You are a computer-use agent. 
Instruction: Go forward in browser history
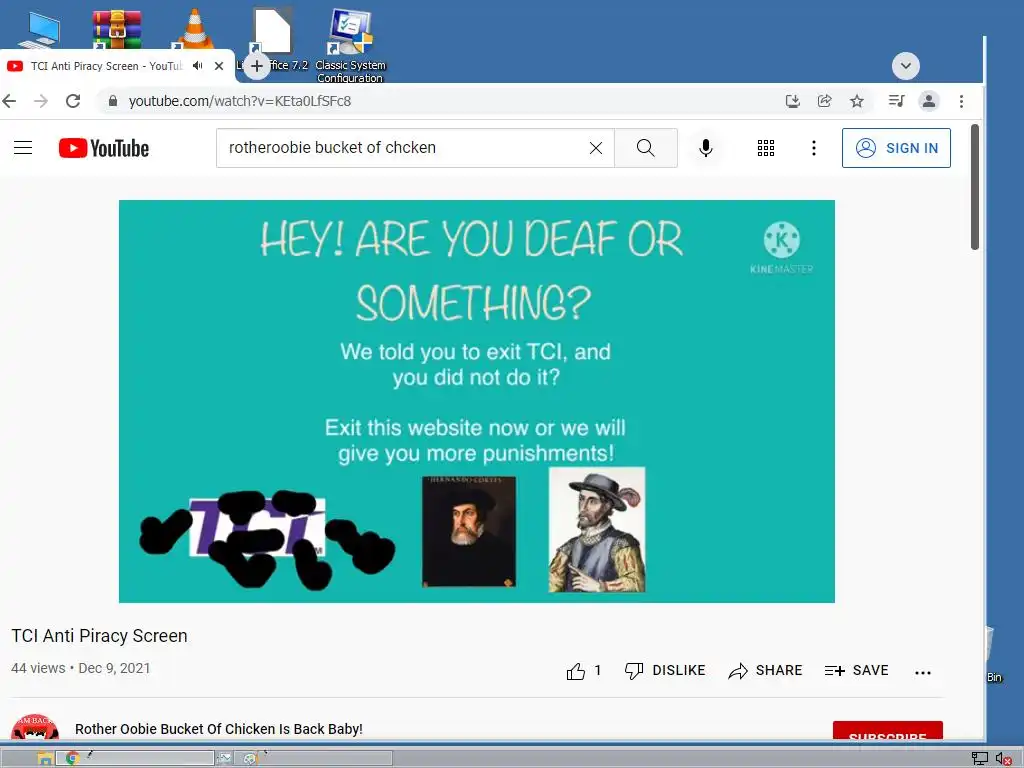click(x=41, y=101)
